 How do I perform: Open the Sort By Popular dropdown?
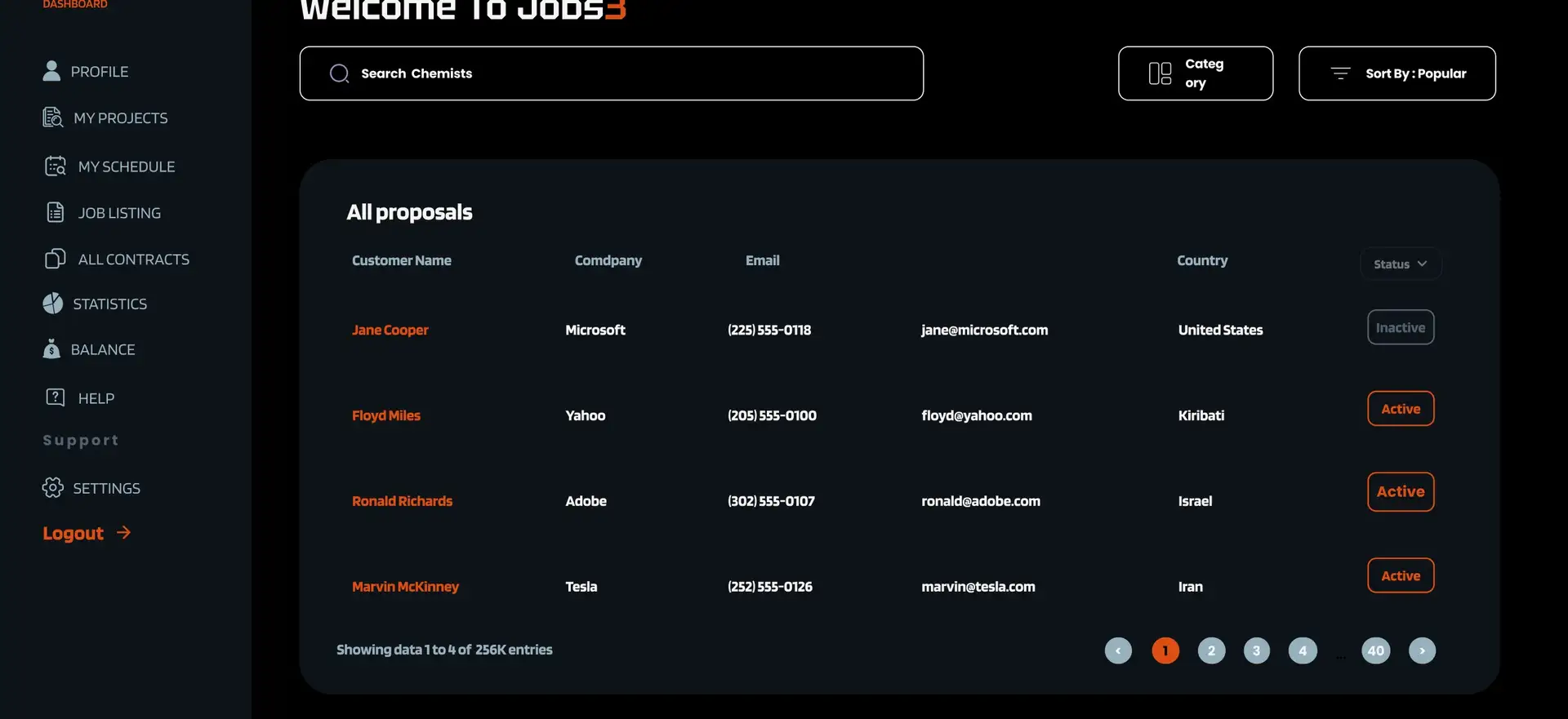(1396, 73)
